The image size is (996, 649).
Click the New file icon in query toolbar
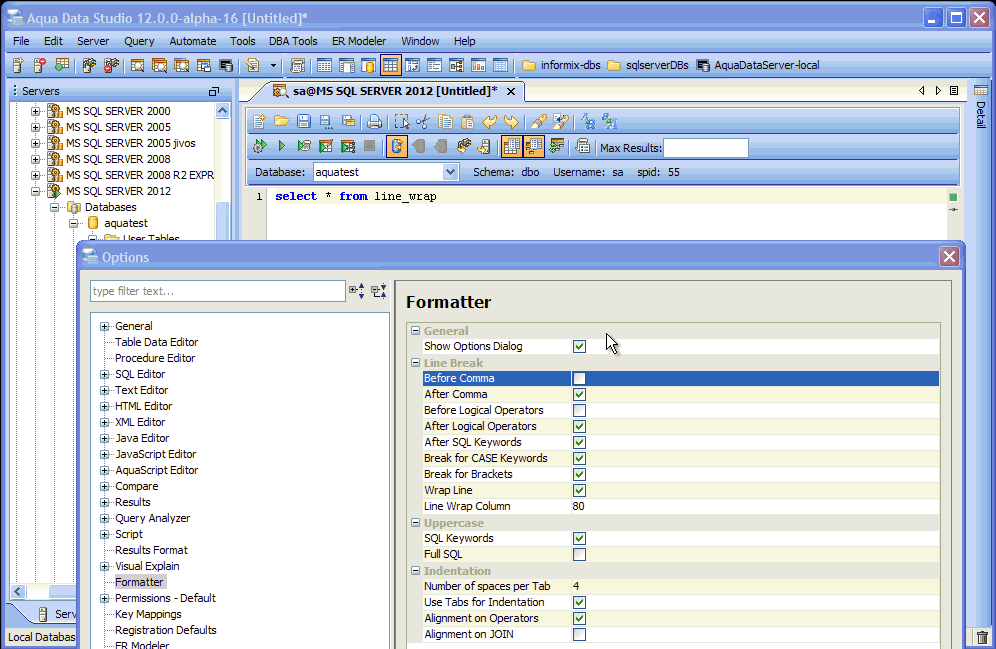(259, 121)
